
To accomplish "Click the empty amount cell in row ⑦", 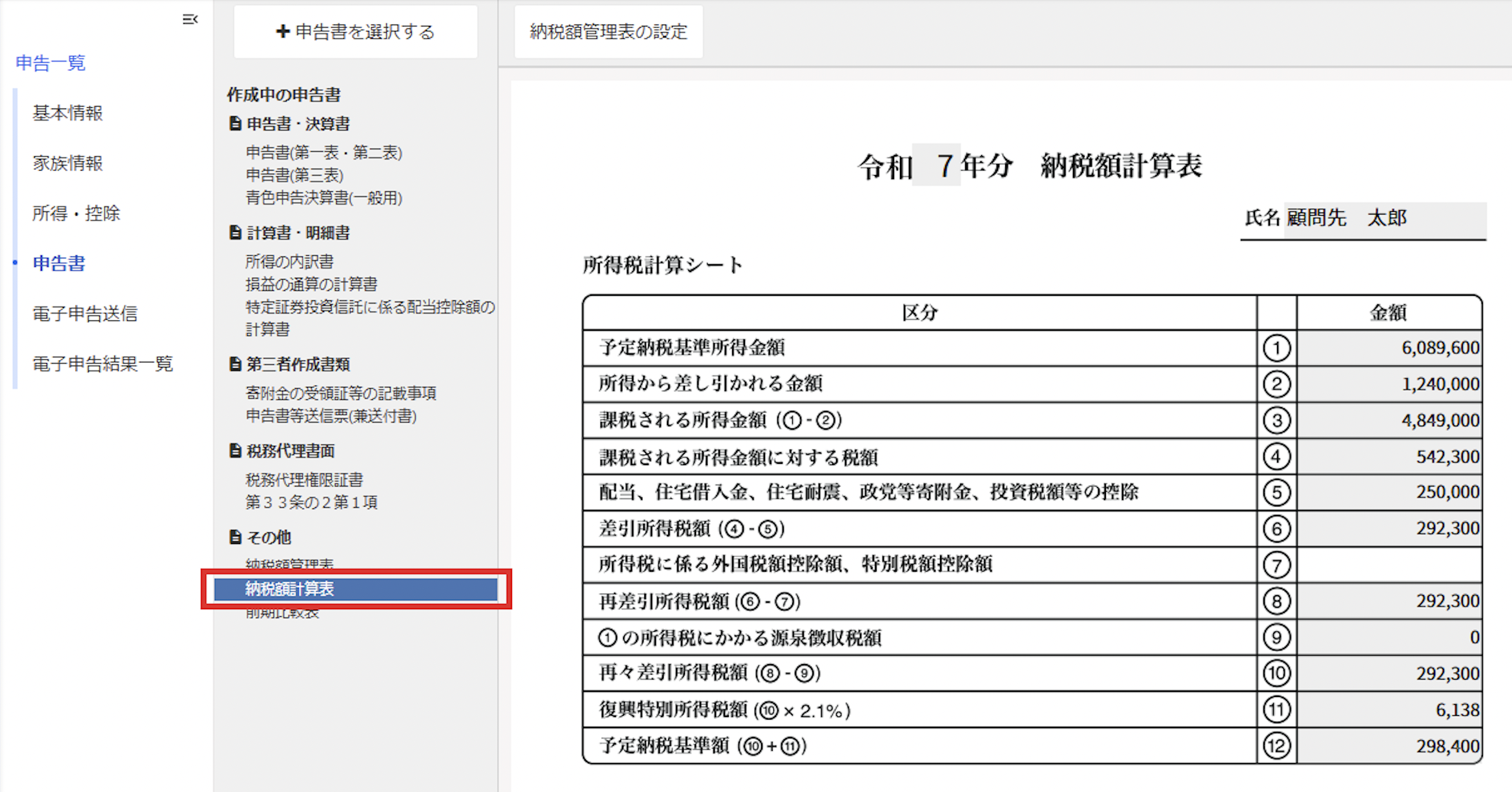I will tap(1389, 565).
